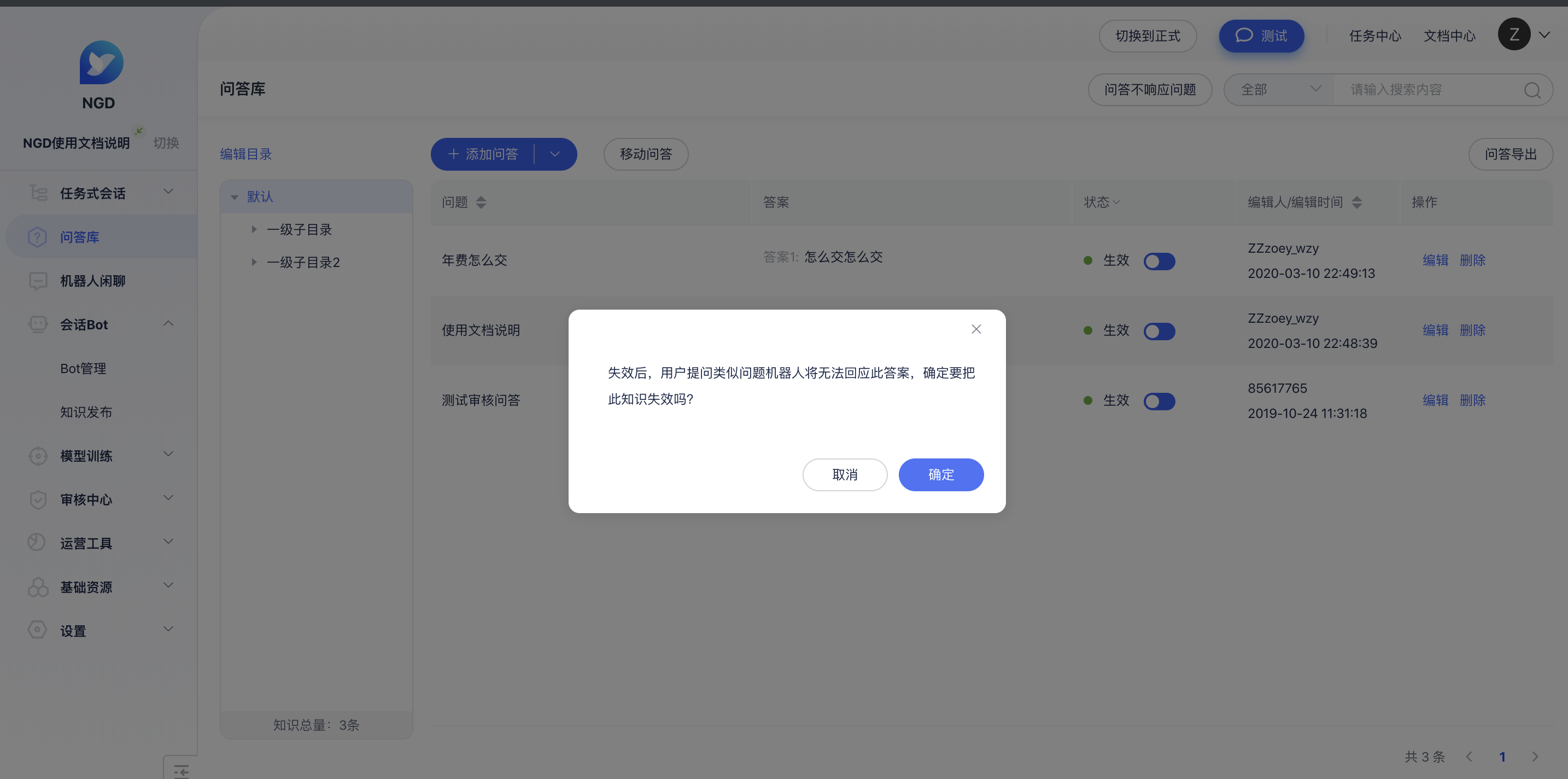Confirm with the 确定 button
Image resolution: width=1568 pixels, height=779 pixels.
coord(941,474)
